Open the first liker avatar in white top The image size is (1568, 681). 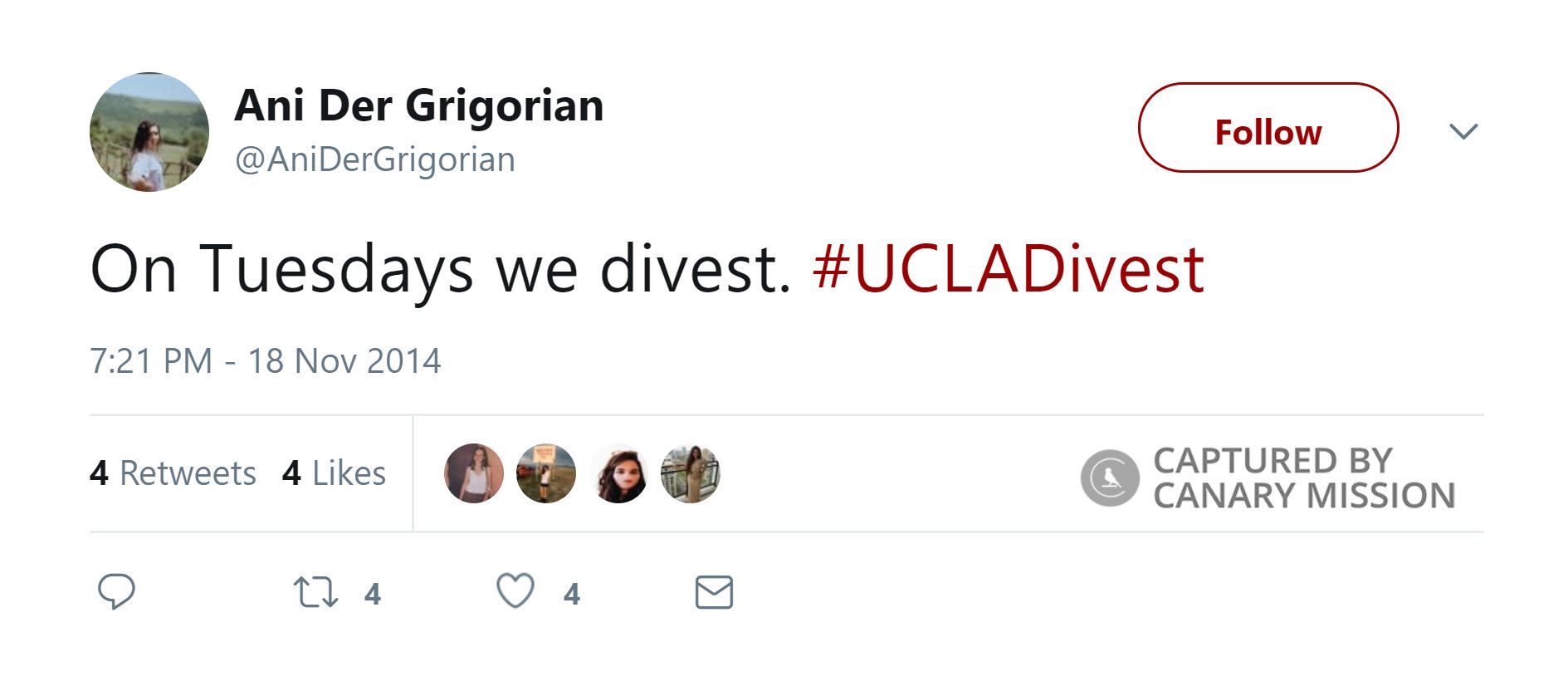click(x=474, y=473)
